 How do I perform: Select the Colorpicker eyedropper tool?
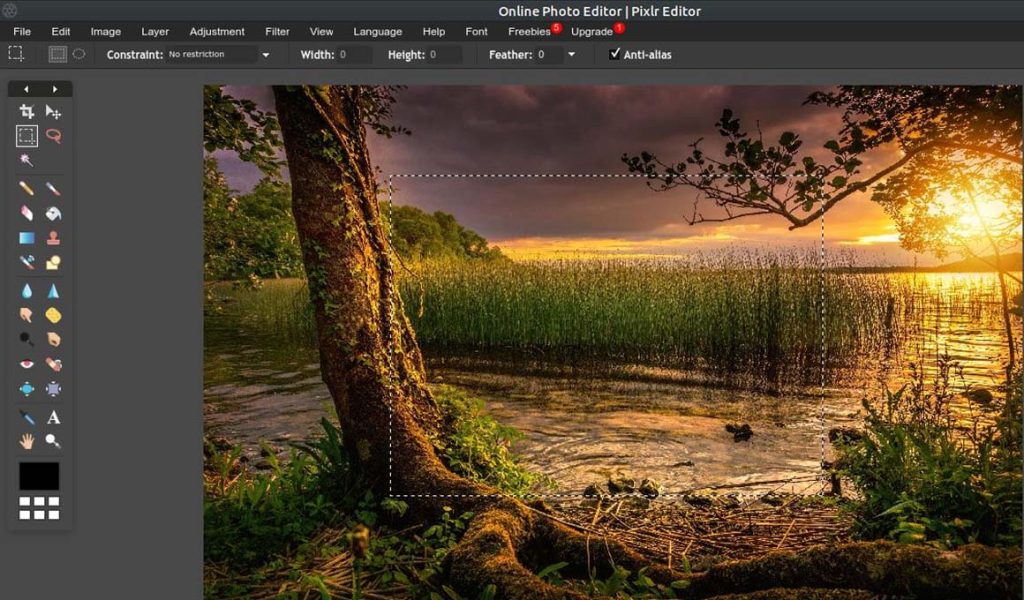tap(26, 417)
